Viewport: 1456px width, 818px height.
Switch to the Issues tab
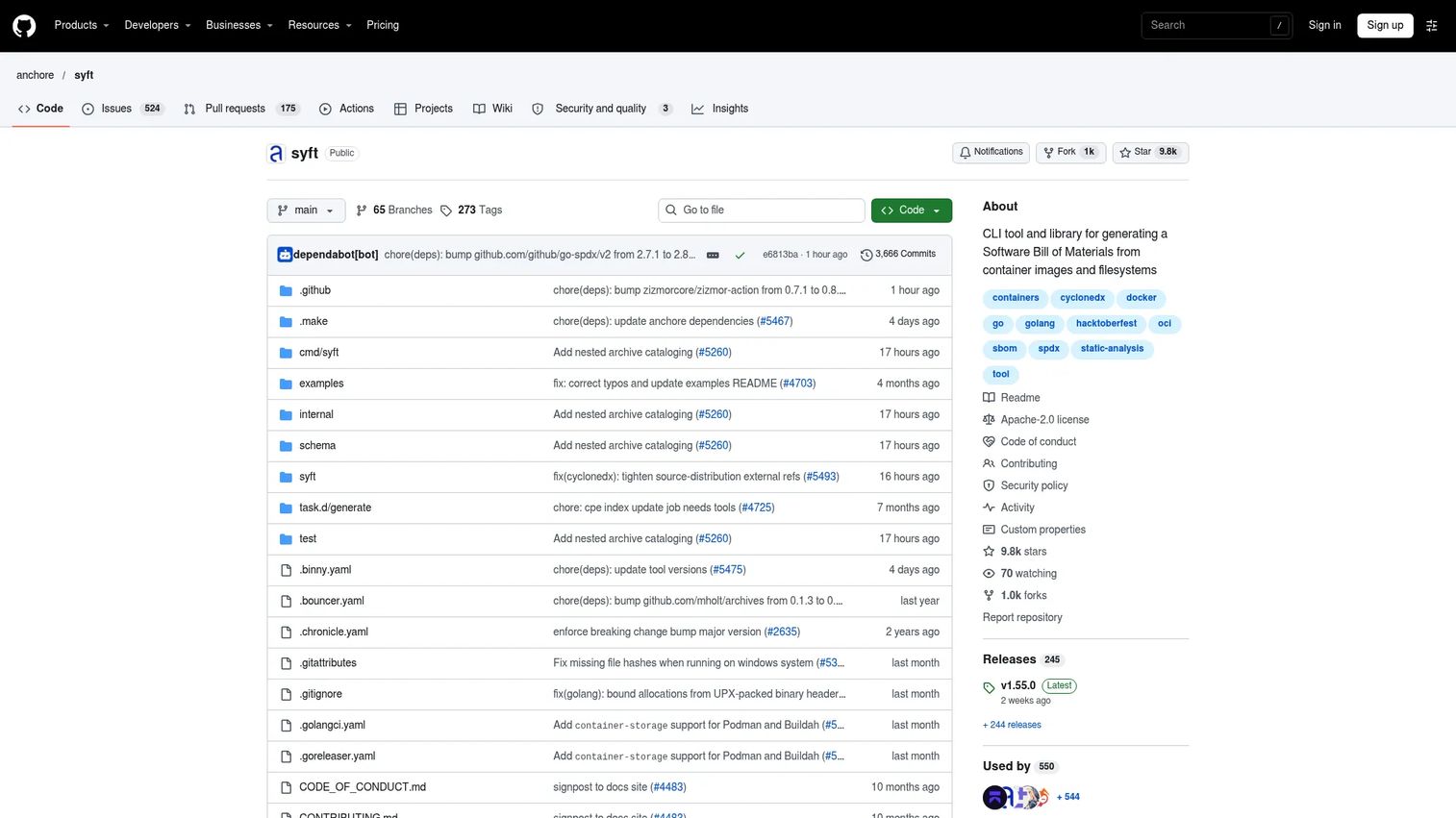(123, 109)
